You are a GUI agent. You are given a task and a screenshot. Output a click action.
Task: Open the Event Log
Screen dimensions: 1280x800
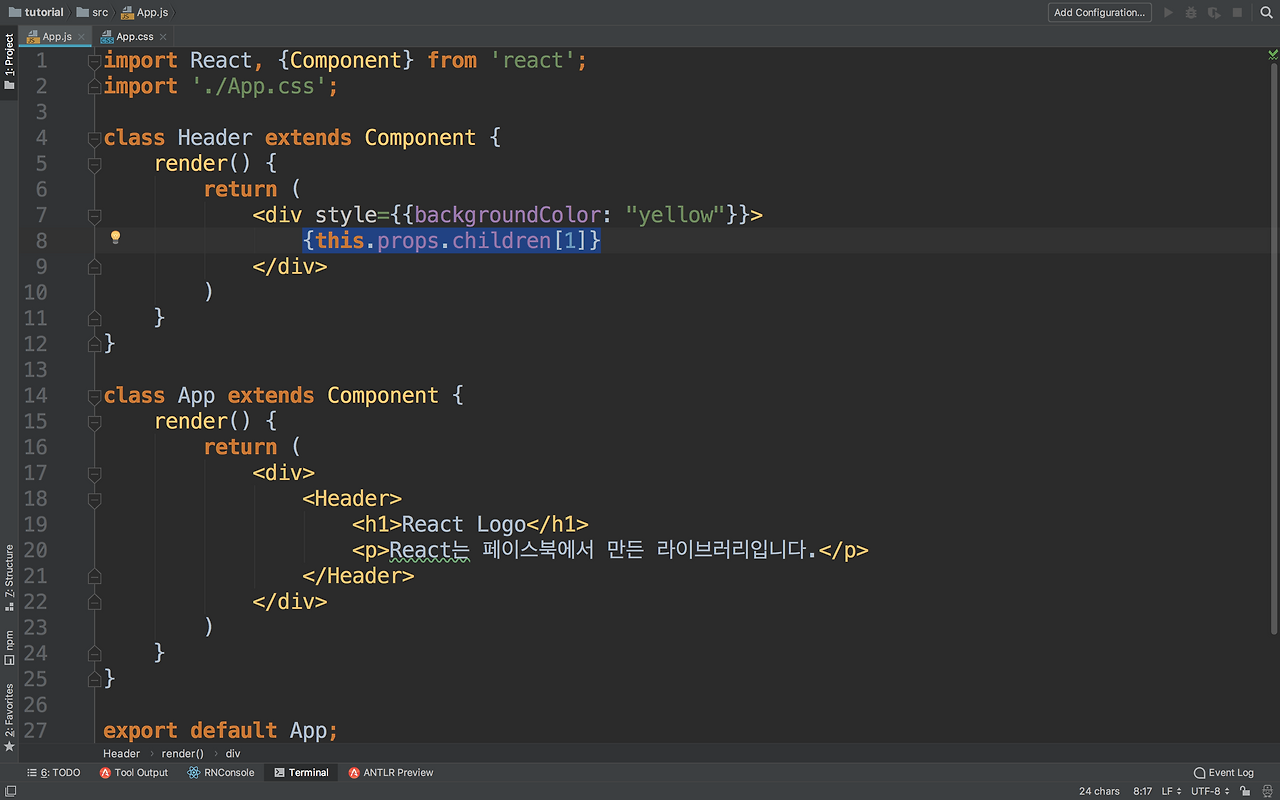pos(1224,772)
